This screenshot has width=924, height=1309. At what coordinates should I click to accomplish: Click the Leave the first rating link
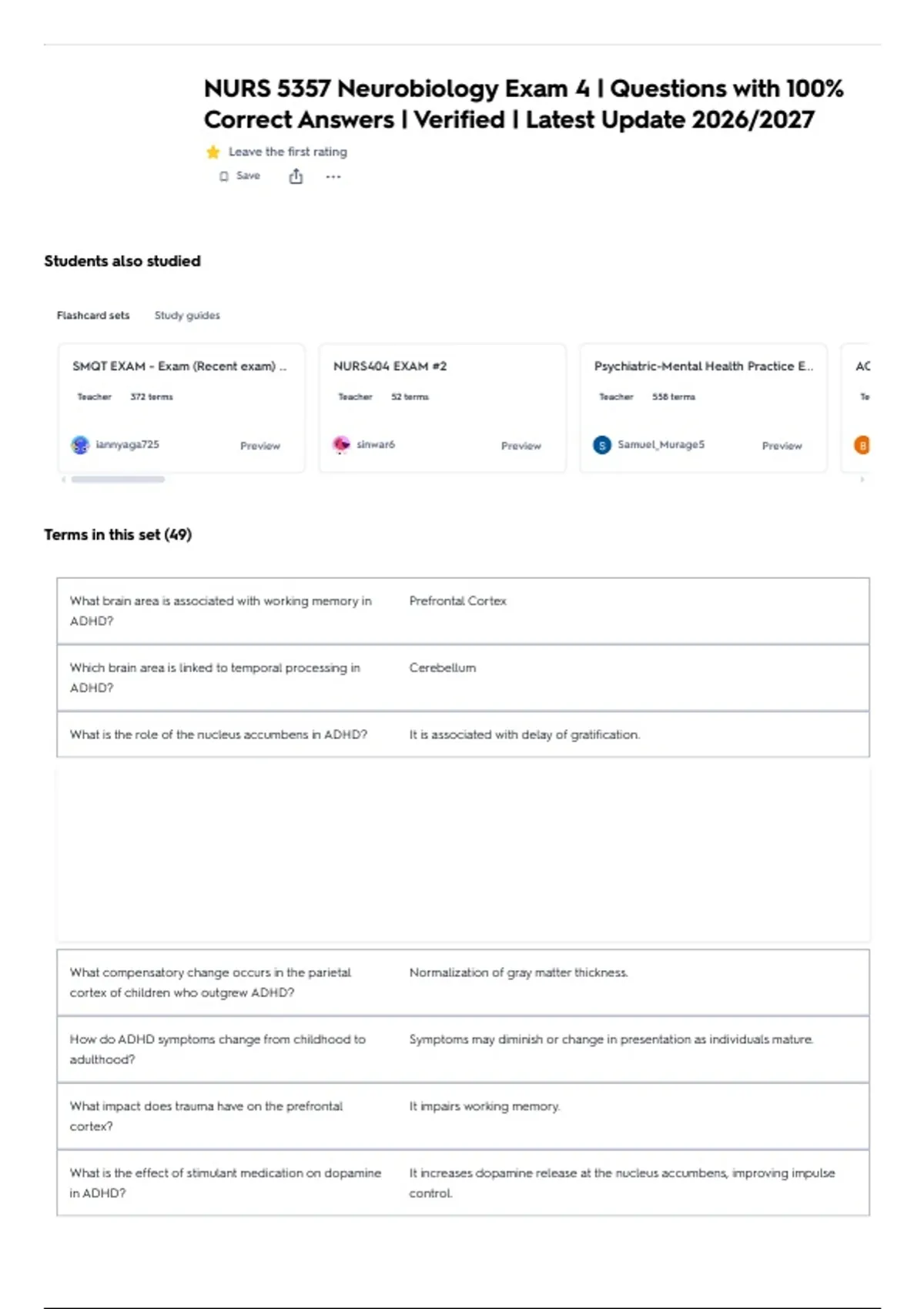288,152
